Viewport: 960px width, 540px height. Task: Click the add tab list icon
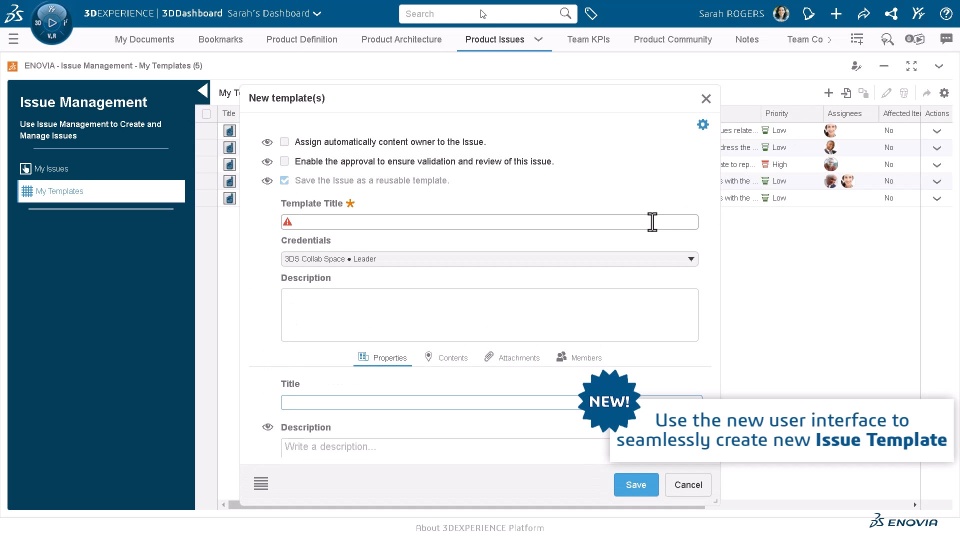click(857, 39)
